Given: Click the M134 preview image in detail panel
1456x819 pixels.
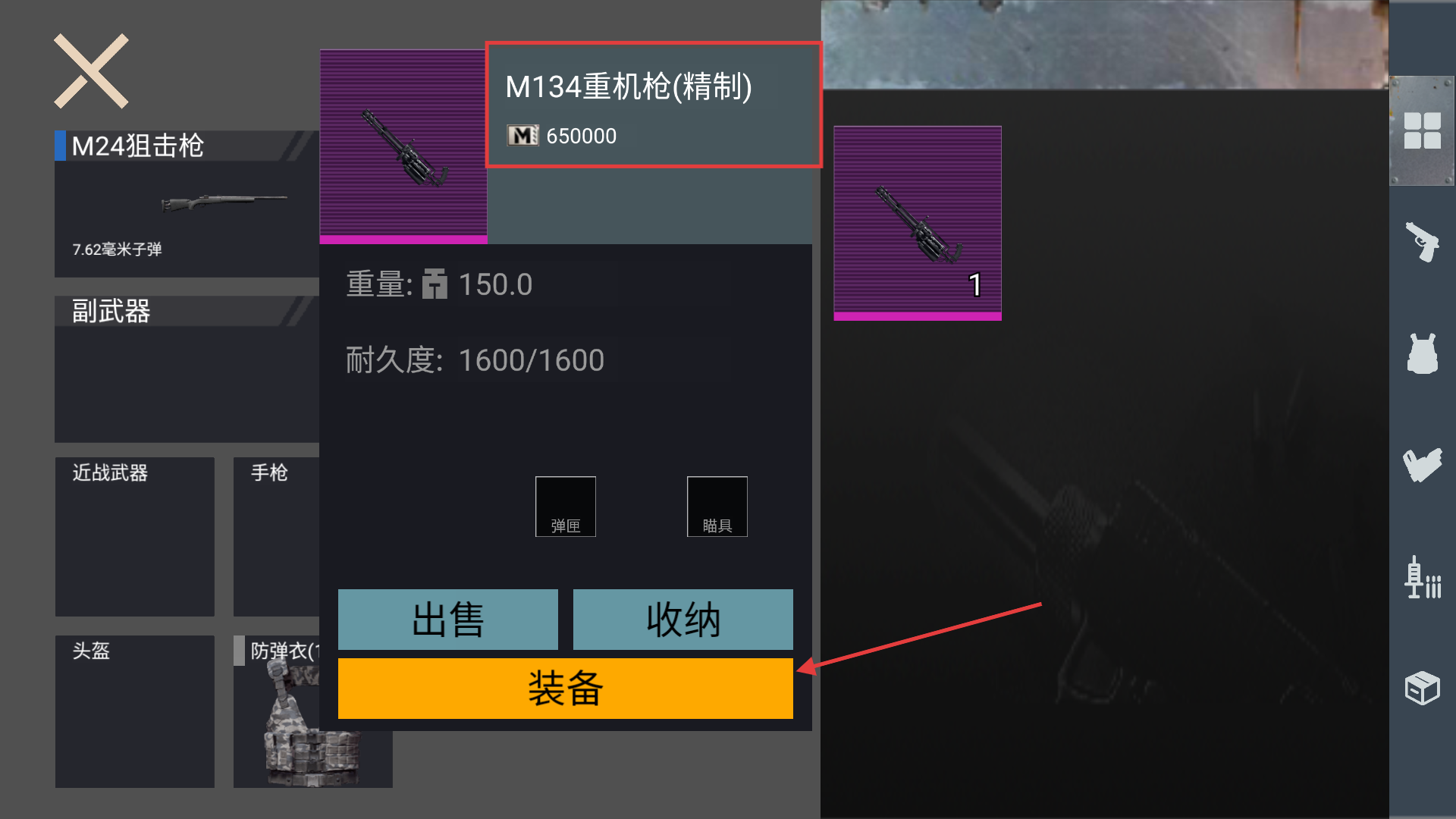Looking at the screenshot, I should coord(403,146).
